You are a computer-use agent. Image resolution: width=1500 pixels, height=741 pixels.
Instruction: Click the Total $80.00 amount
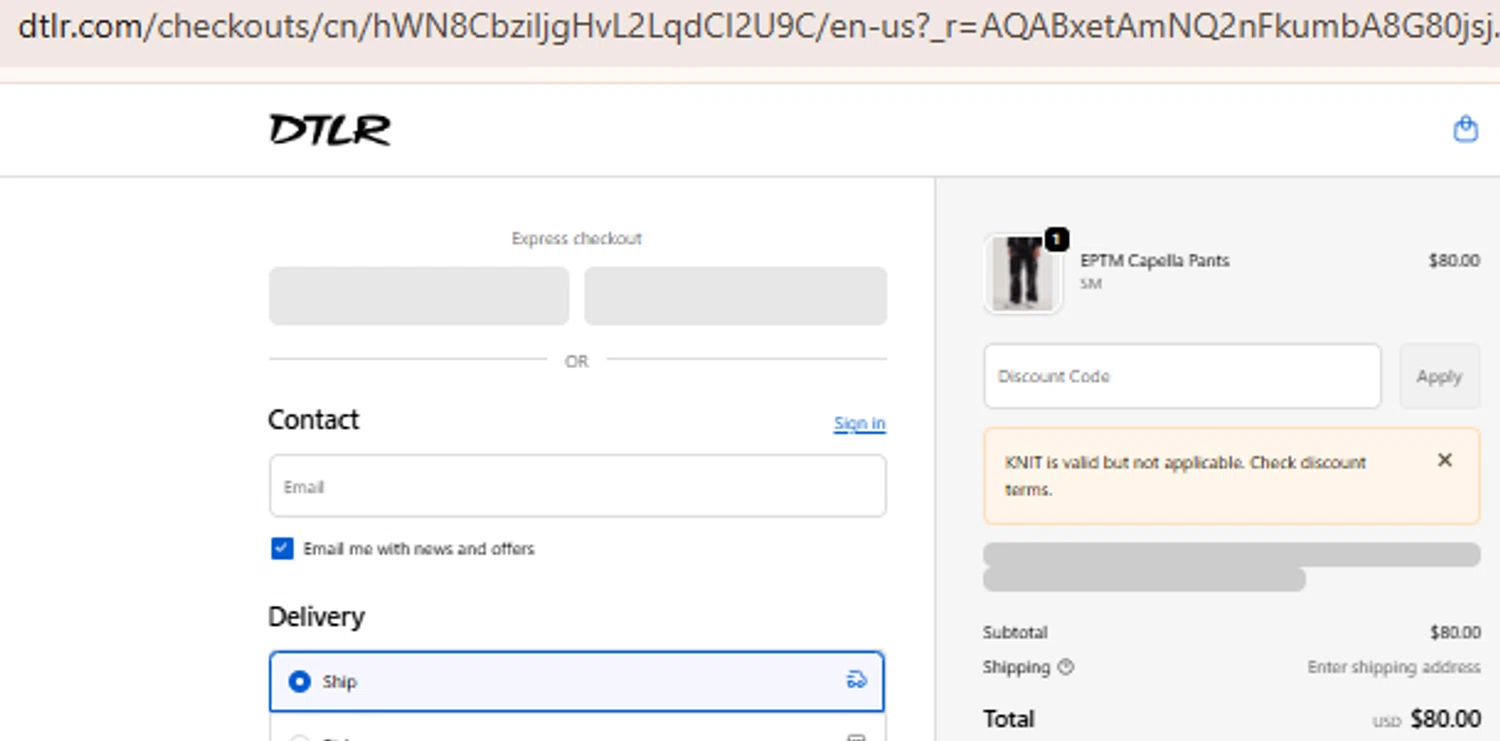coord(1445,718)
